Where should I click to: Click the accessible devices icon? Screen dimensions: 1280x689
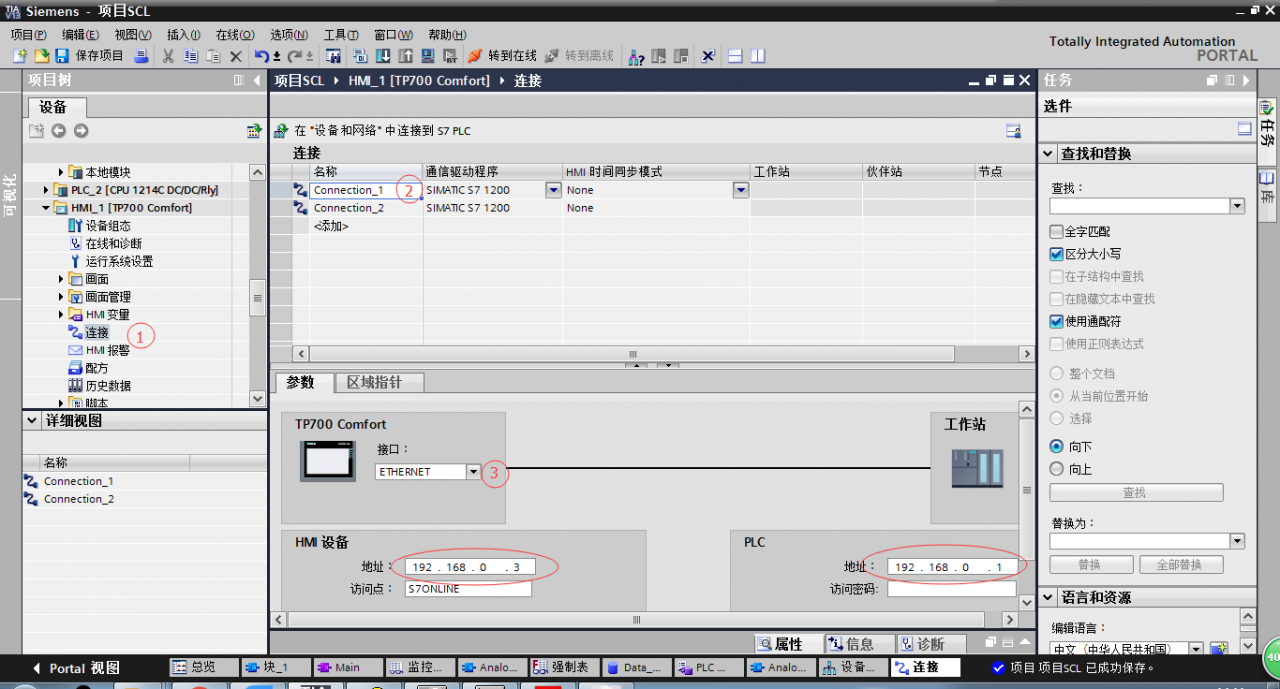636,56
